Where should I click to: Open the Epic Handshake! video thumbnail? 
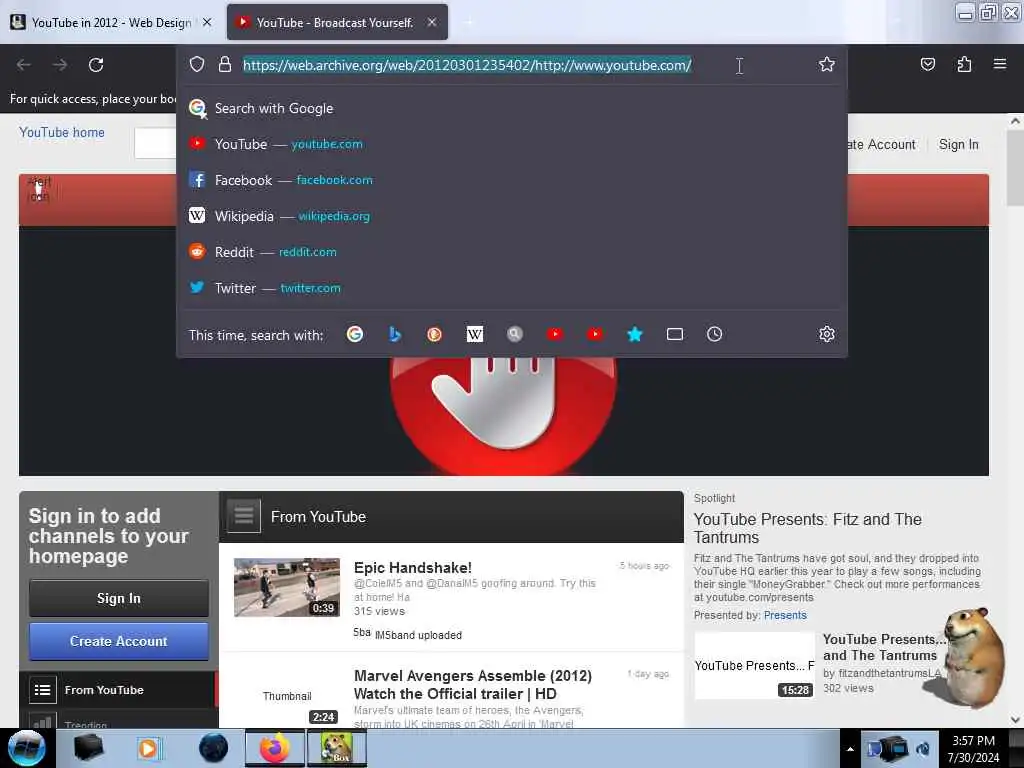point(287,587)
